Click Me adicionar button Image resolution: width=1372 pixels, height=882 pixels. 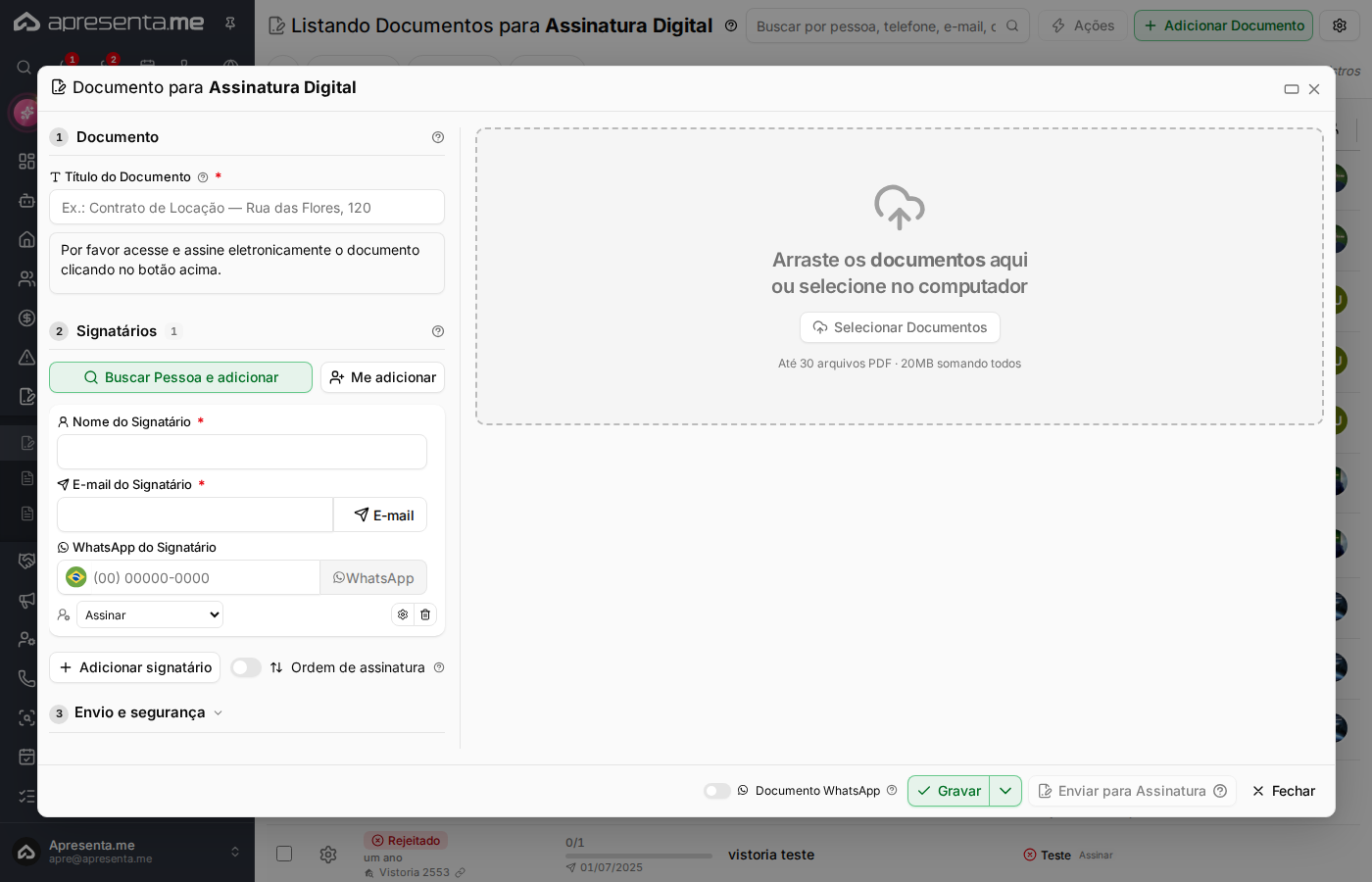coord(382,377)
